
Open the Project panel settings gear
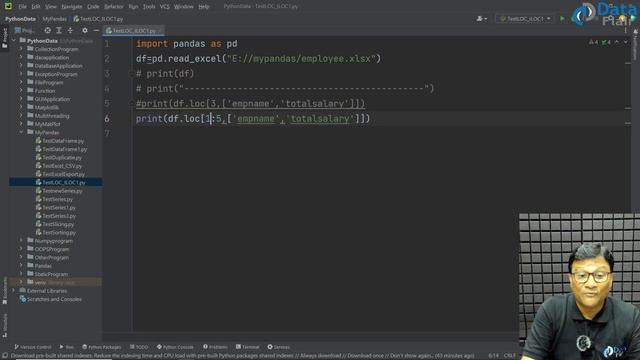pyautogui.click(x=84, y=31)
